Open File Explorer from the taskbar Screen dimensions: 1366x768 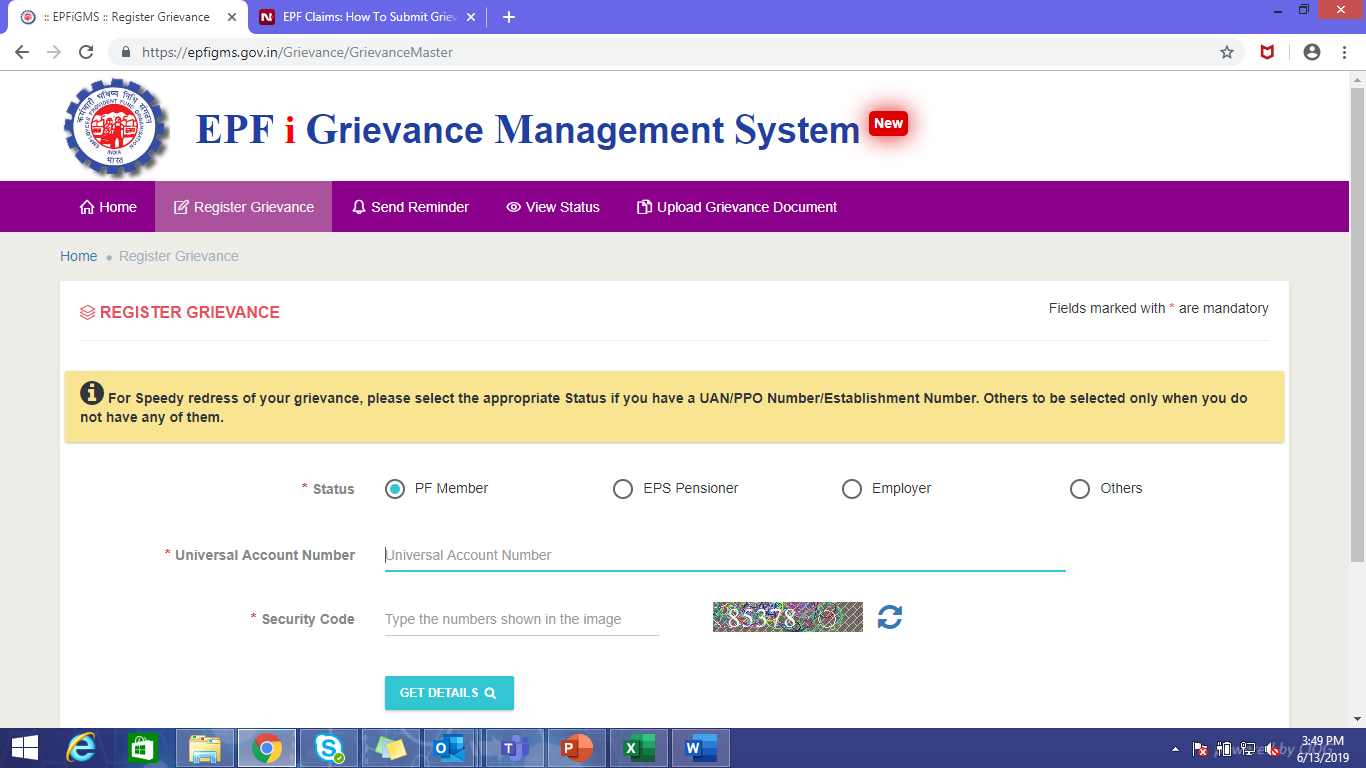click(x=205, y=748)
